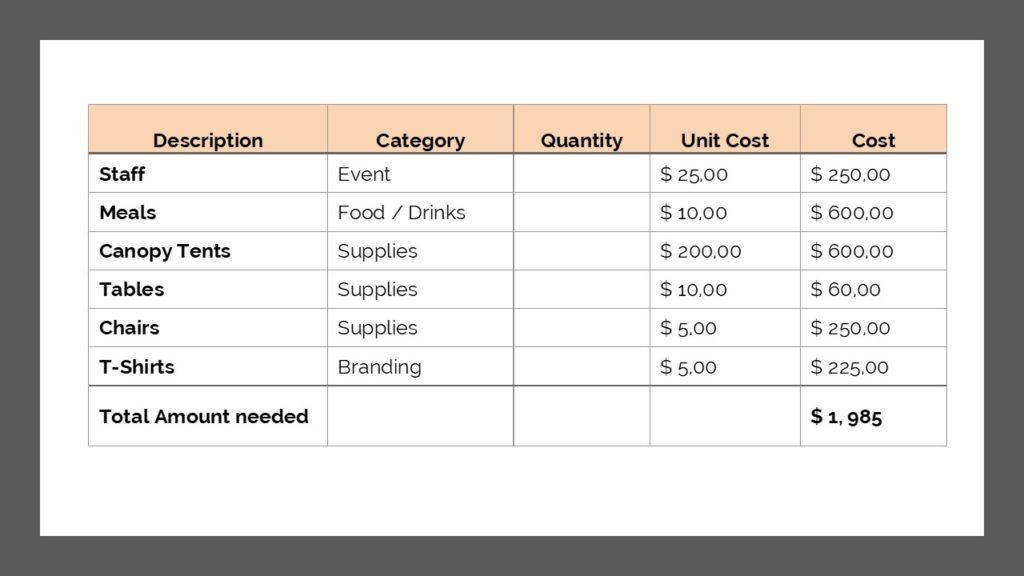Click the Chairs description cell
1024x576 pixels.
click(x=208, y=328)
